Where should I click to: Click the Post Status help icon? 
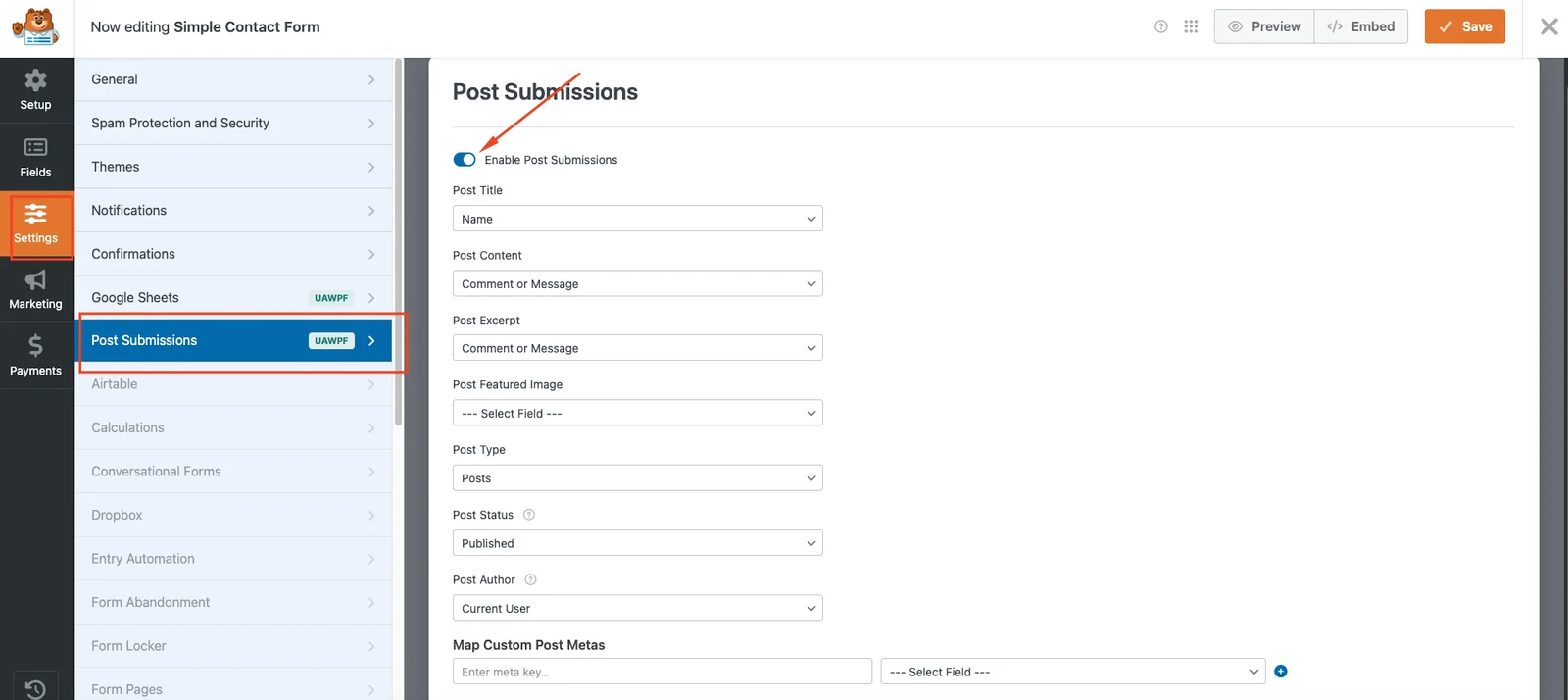point(529,515)
